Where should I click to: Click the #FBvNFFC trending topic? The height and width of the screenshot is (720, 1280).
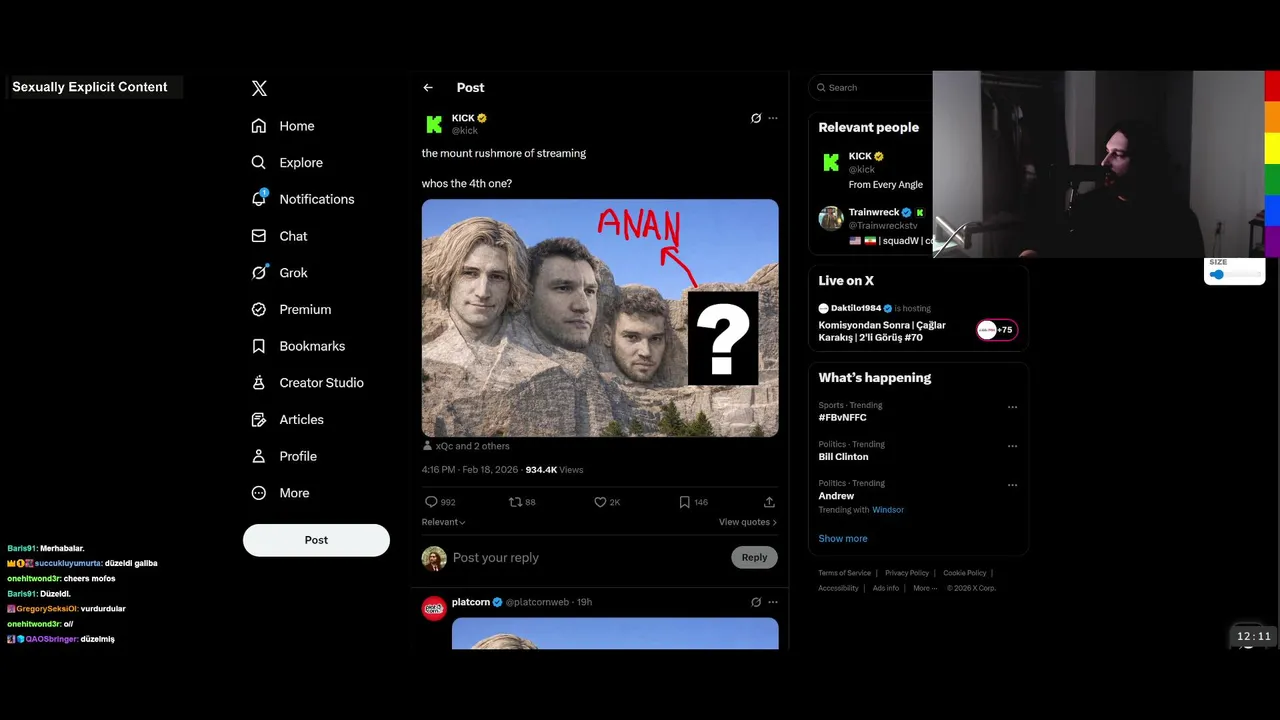tap(843, 418)
